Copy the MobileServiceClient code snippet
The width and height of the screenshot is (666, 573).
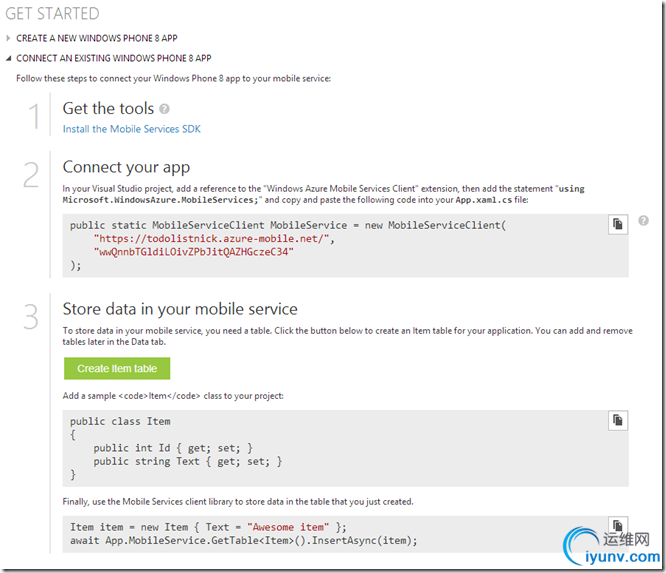[618, 224]
